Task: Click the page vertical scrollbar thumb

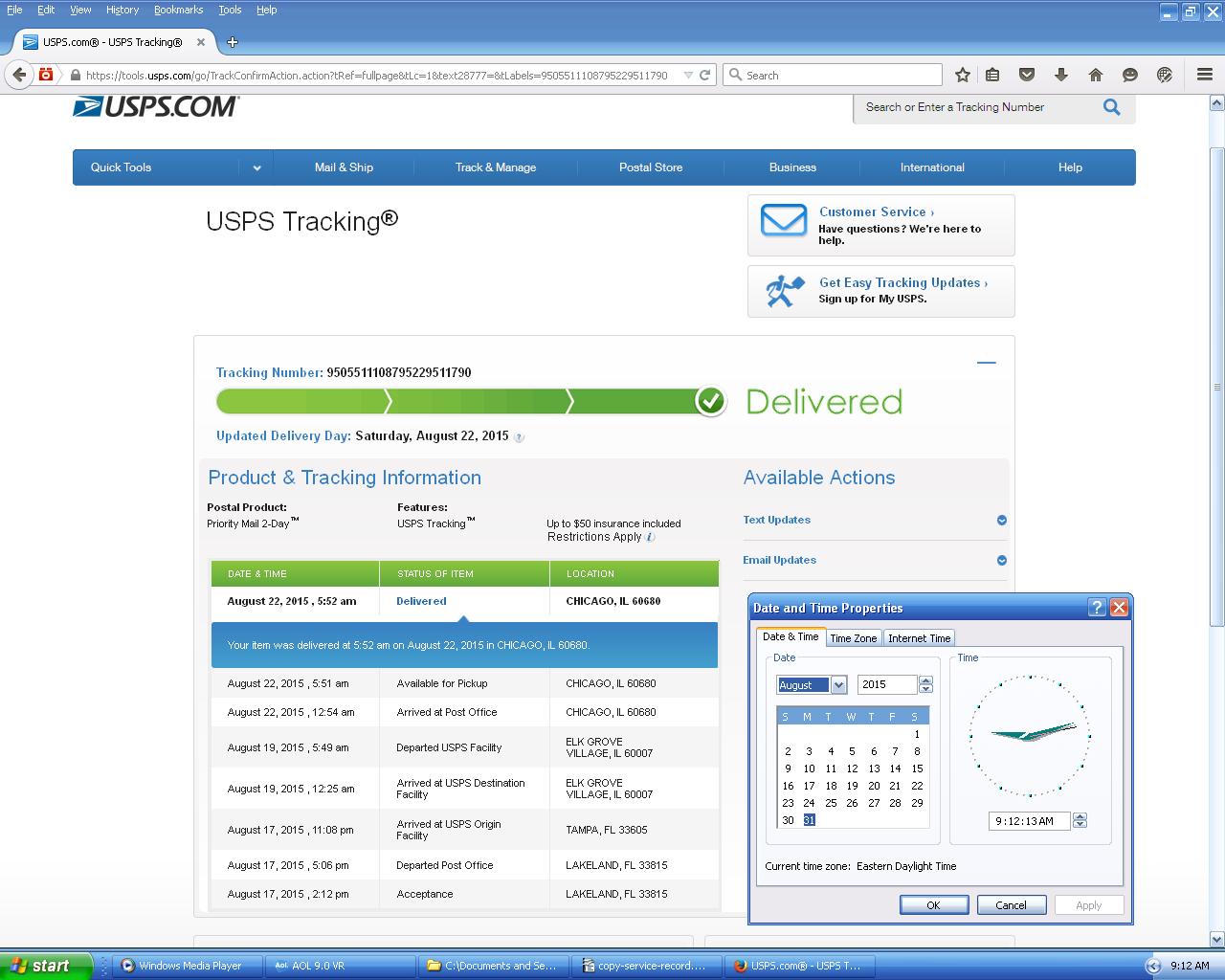Action: pos(1216,387)
